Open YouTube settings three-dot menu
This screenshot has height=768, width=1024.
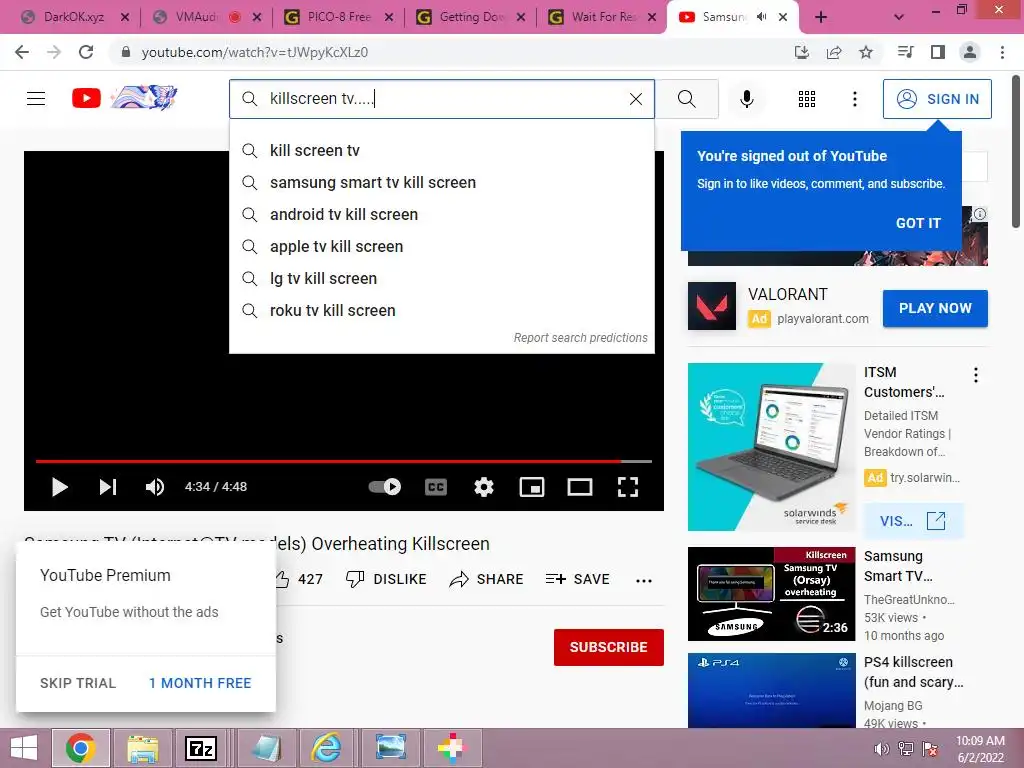[854, 99]
